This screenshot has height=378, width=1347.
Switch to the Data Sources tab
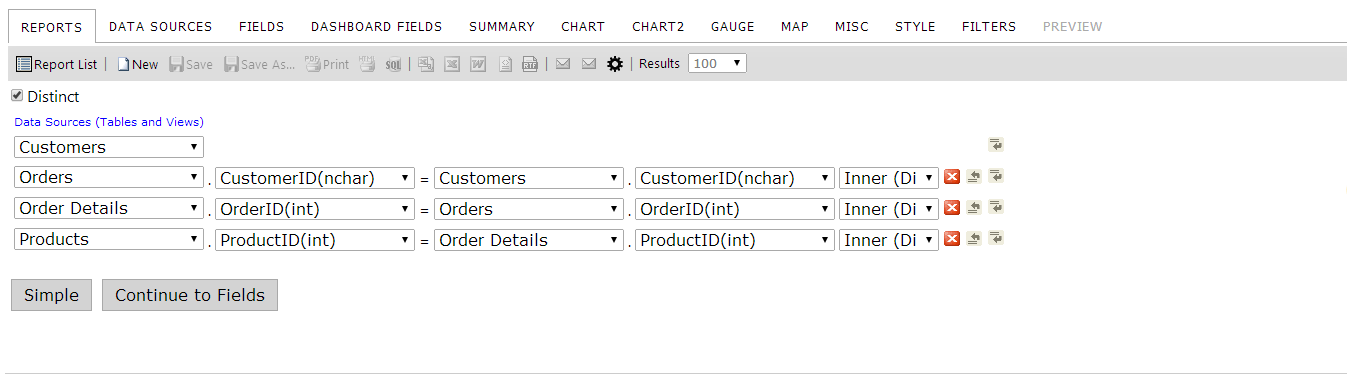(161, 27)
